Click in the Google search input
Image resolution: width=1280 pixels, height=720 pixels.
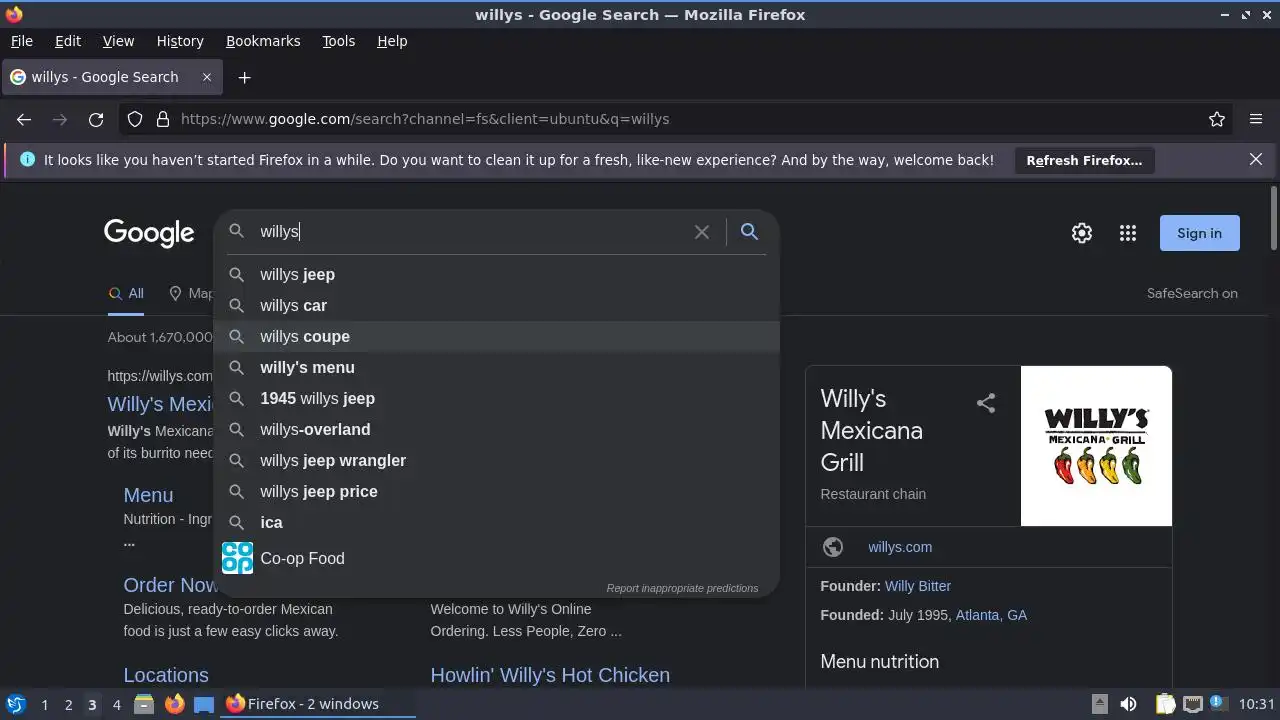[470, 232]
